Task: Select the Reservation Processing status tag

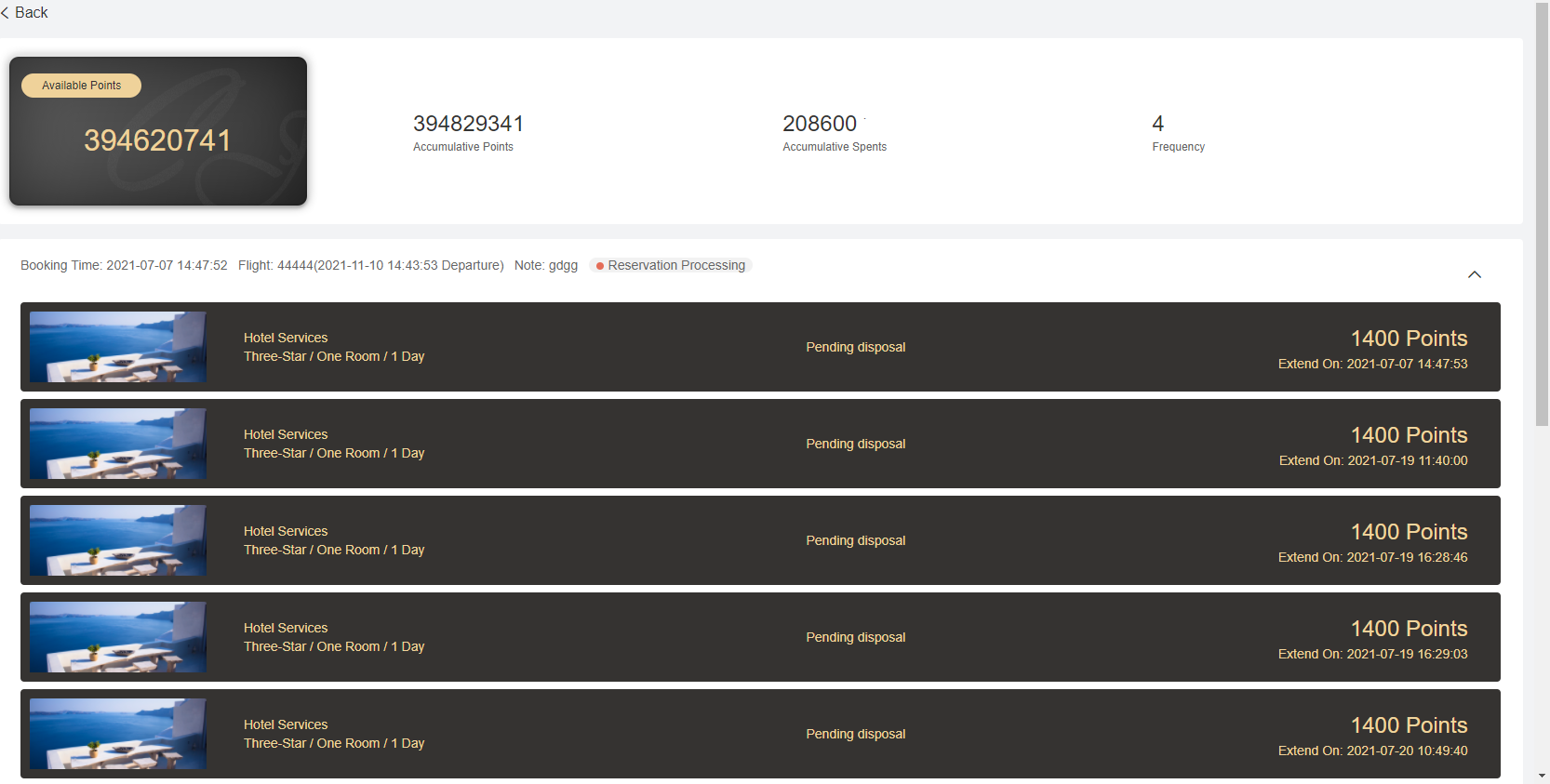Action: [x=671, y=266]
